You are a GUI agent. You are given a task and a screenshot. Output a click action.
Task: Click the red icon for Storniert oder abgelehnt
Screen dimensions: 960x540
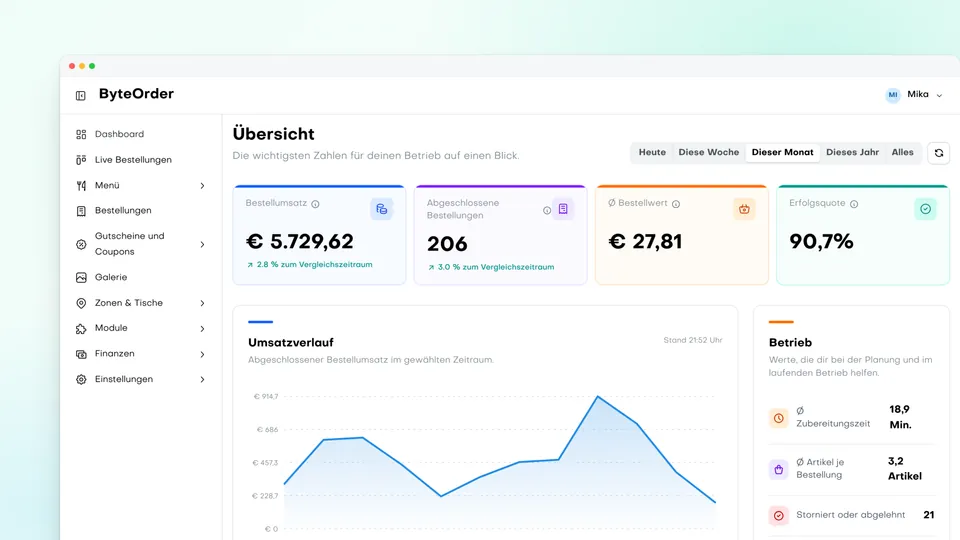tap(779, 516)
